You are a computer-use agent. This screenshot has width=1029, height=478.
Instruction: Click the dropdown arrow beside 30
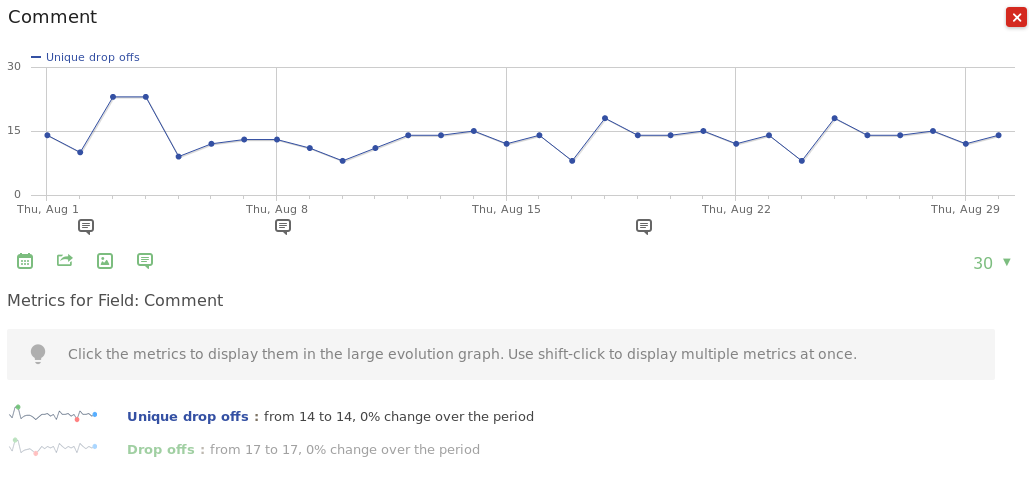tap(1007, 262)
